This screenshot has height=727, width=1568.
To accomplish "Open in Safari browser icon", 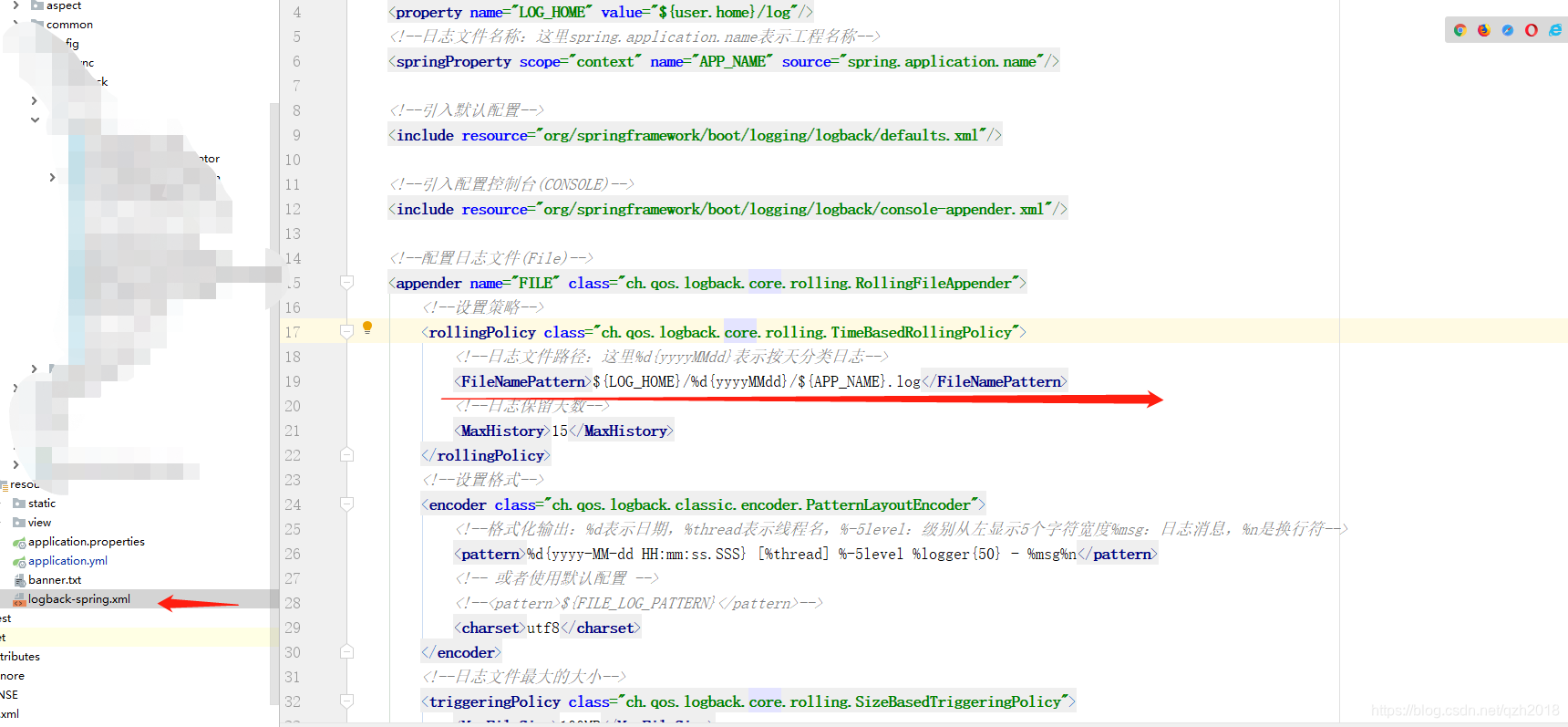I will tap(1508, 30).
